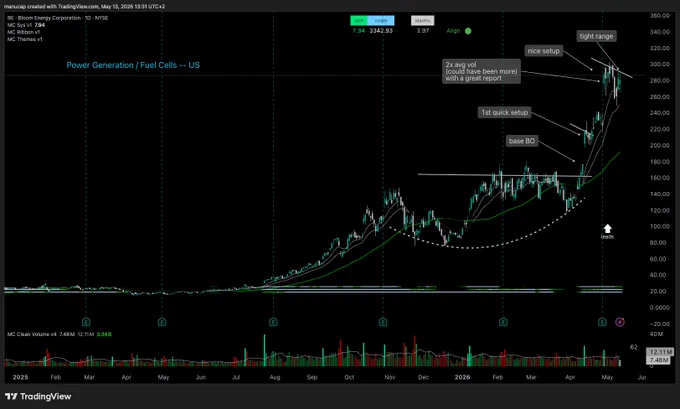Open the earnings marker above Feb 2026
The width and height of the screenshot is (680, 409).
coord(503,322)
